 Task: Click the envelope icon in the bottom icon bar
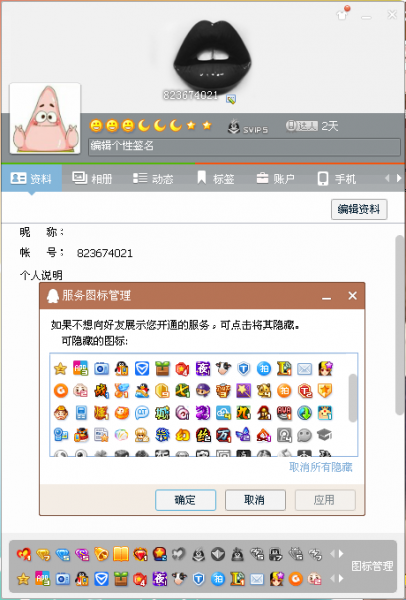pos(257,579)
